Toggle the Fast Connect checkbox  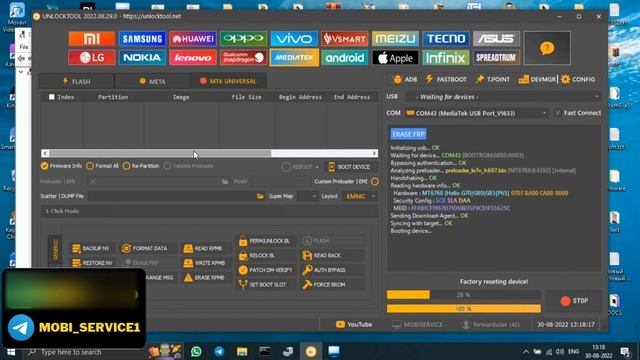[558, 113]
